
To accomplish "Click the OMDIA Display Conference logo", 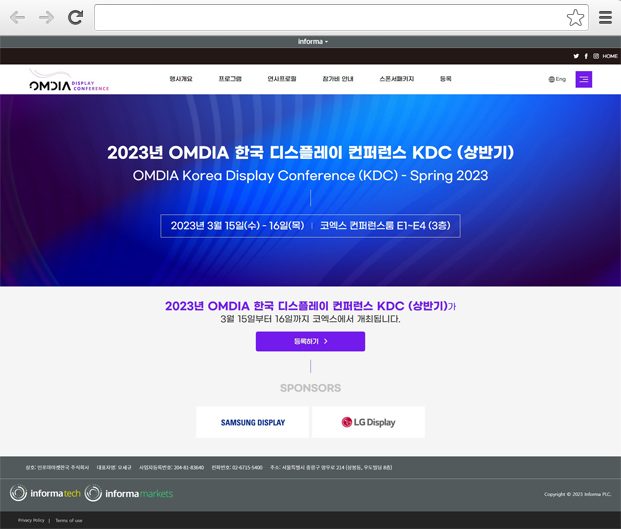I will tap(69, 80).
